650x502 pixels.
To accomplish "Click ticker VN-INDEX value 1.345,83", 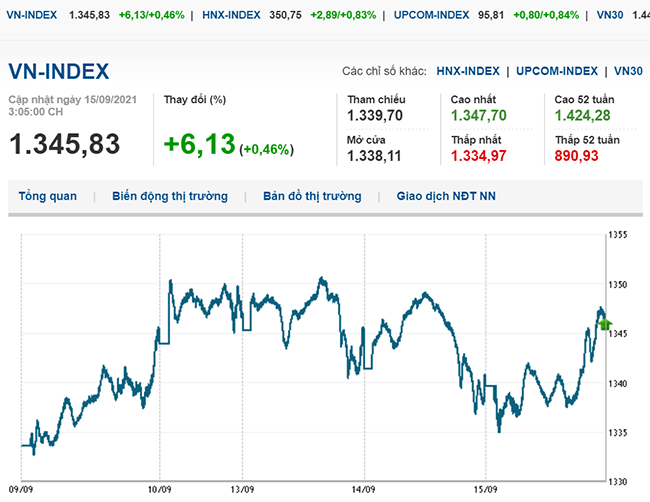I will point(89,15).
